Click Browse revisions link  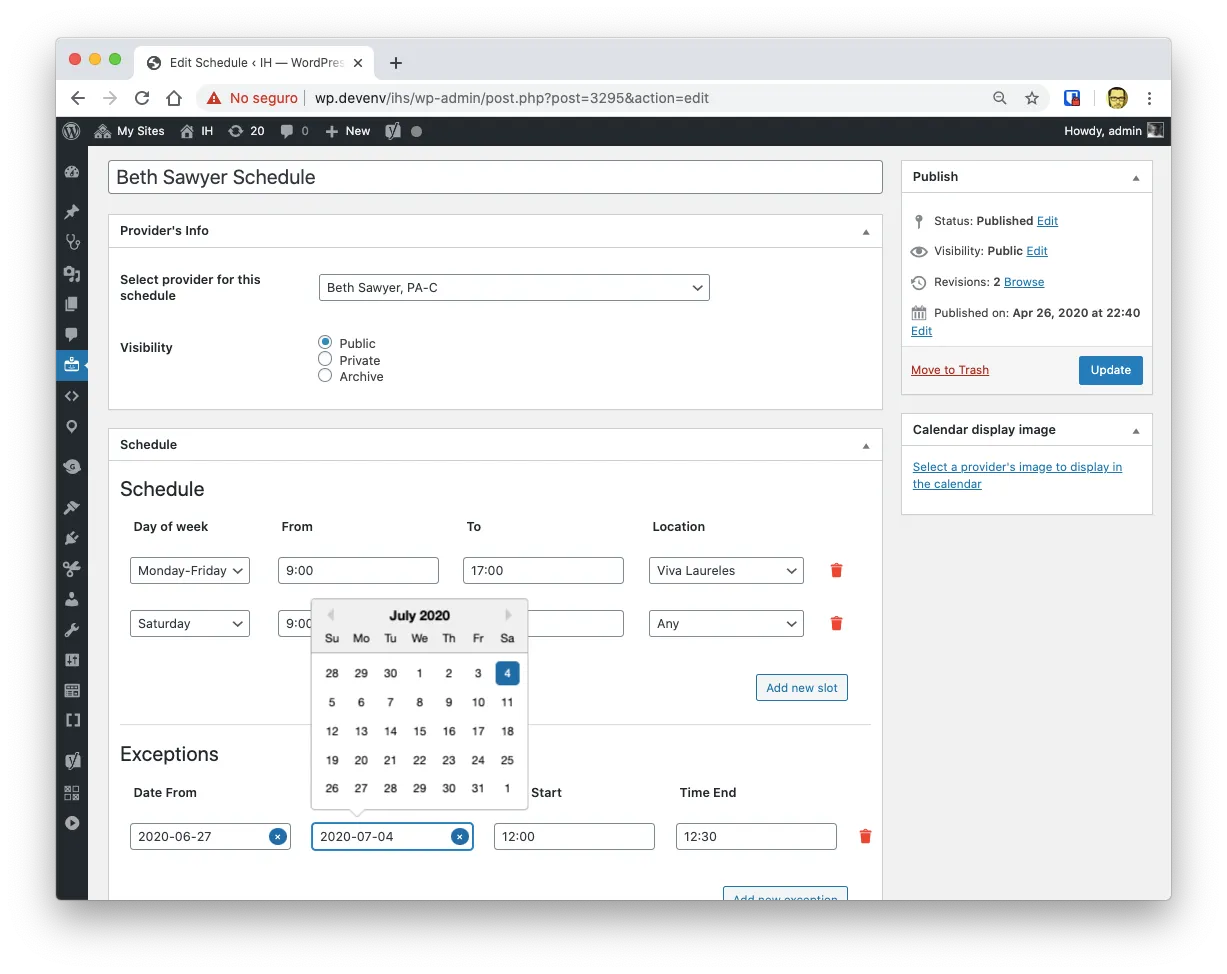coord(1024,282)
